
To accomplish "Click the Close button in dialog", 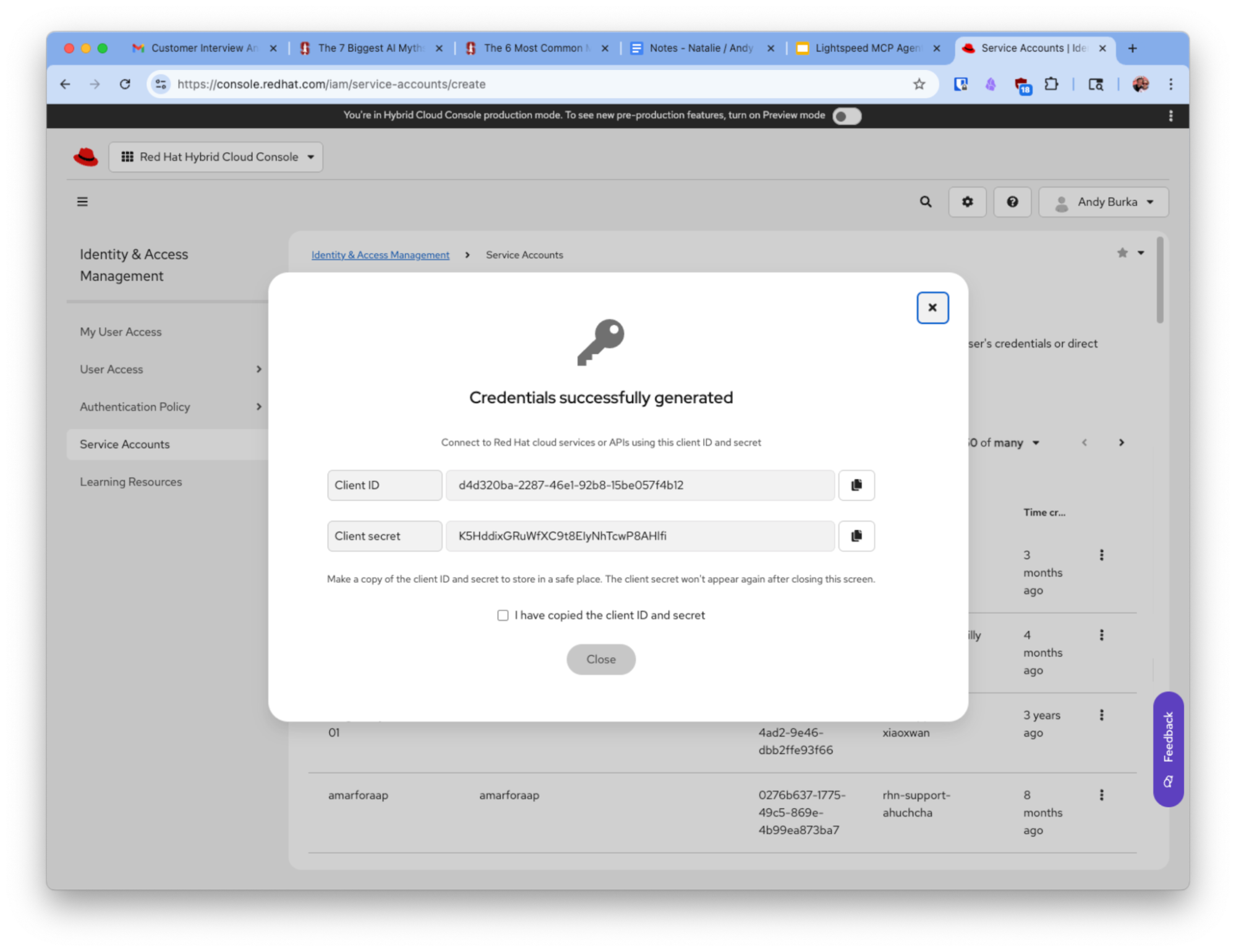I will (600, 660).
